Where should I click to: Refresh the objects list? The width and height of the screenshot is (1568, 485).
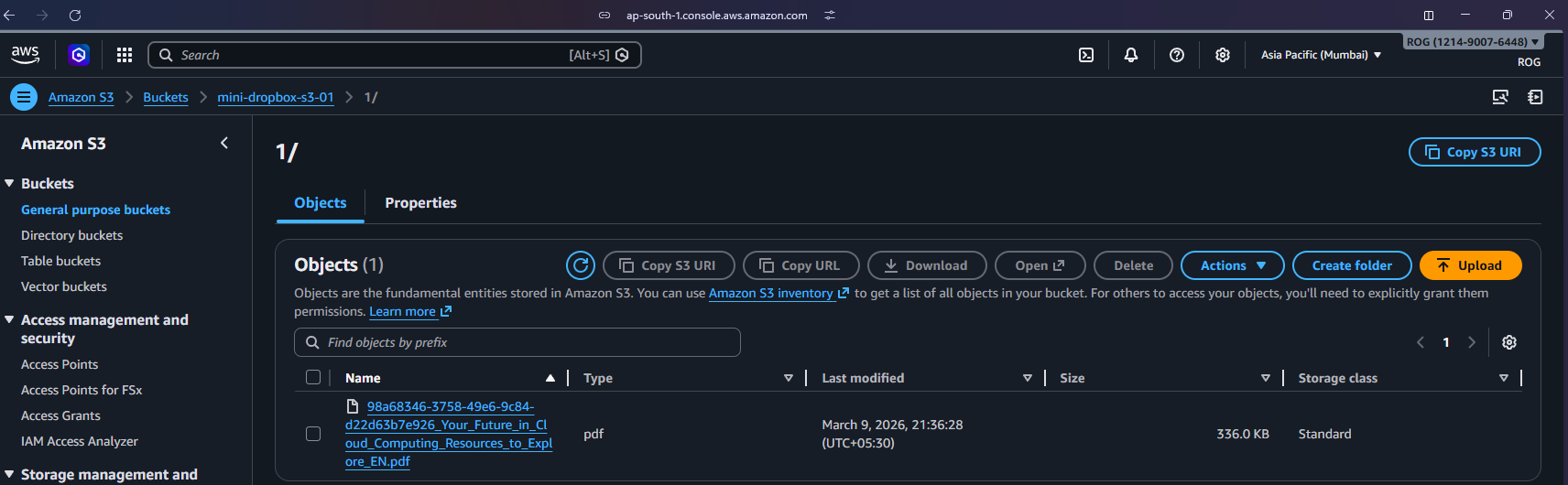pos(581,265)
